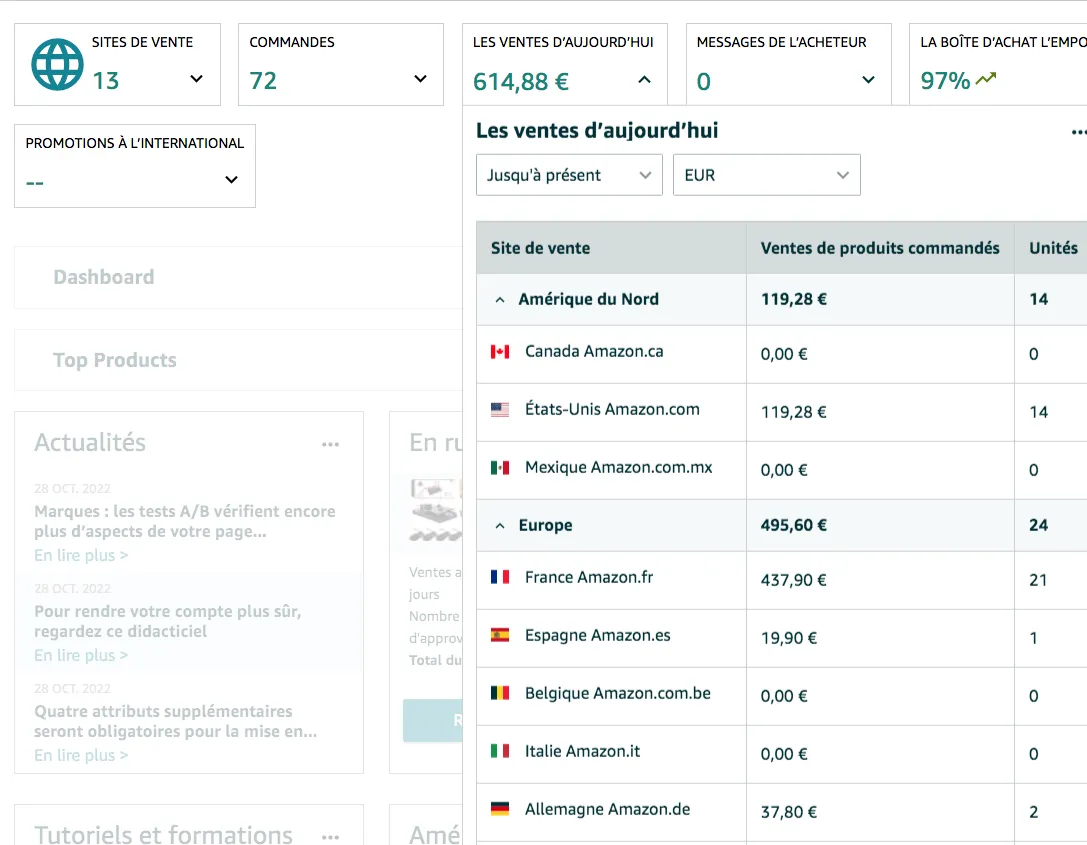Expand Messages de l'acheteur card chevron
The width and height of the screenshot is (1087, 845).
click(868, 80)
